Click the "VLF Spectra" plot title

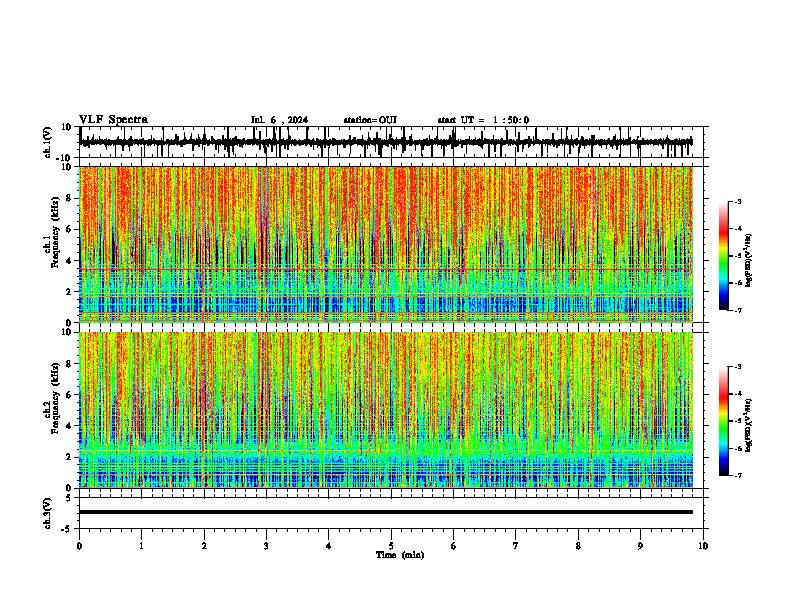coord(113,120)
